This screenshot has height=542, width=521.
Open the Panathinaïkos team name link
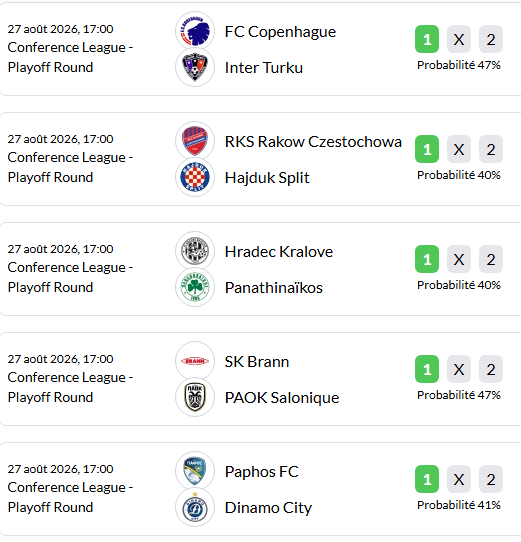click(x=273, y=288)
